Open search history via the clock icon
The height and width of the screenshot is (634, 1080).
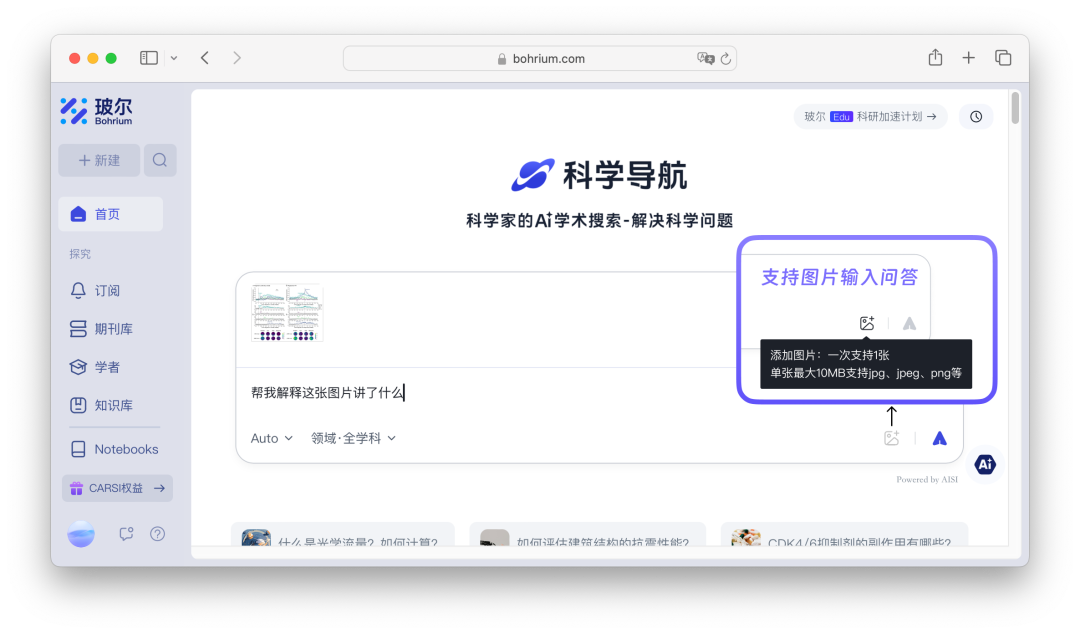tap(975, 116)
